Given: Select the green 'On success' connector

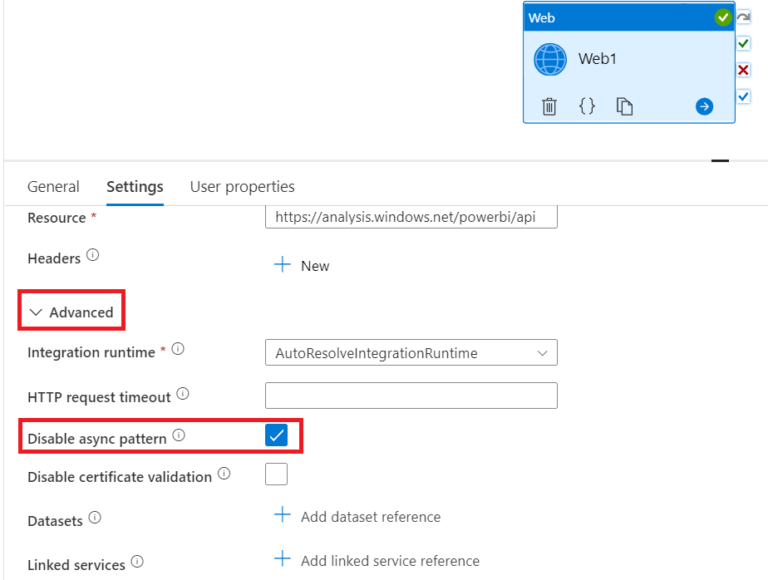Looking at the screenshot, I should [x=743, y=44].
